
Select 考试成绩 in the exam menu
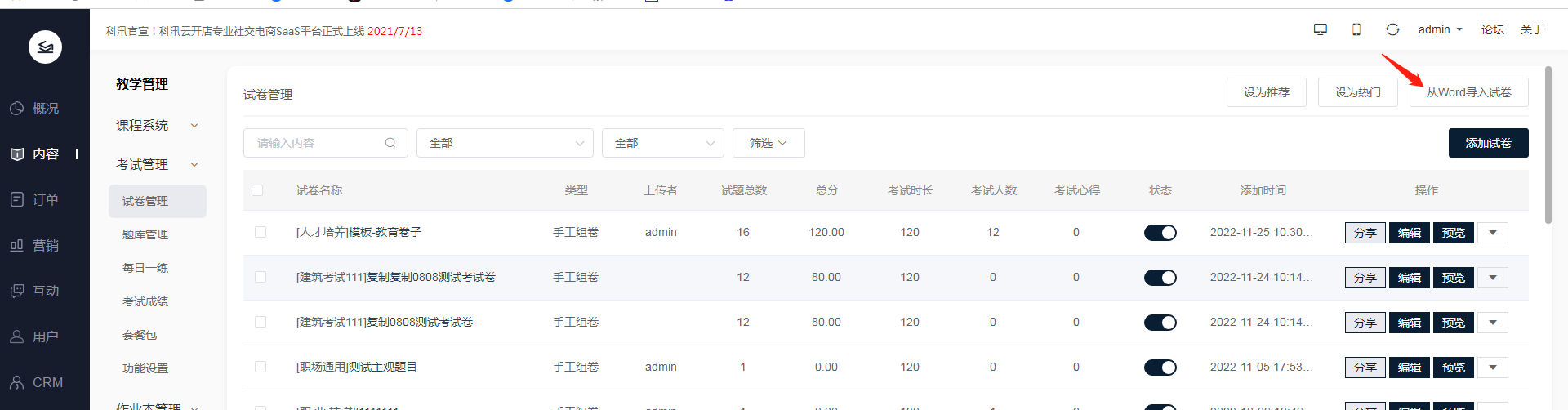(x=145, y=301)
